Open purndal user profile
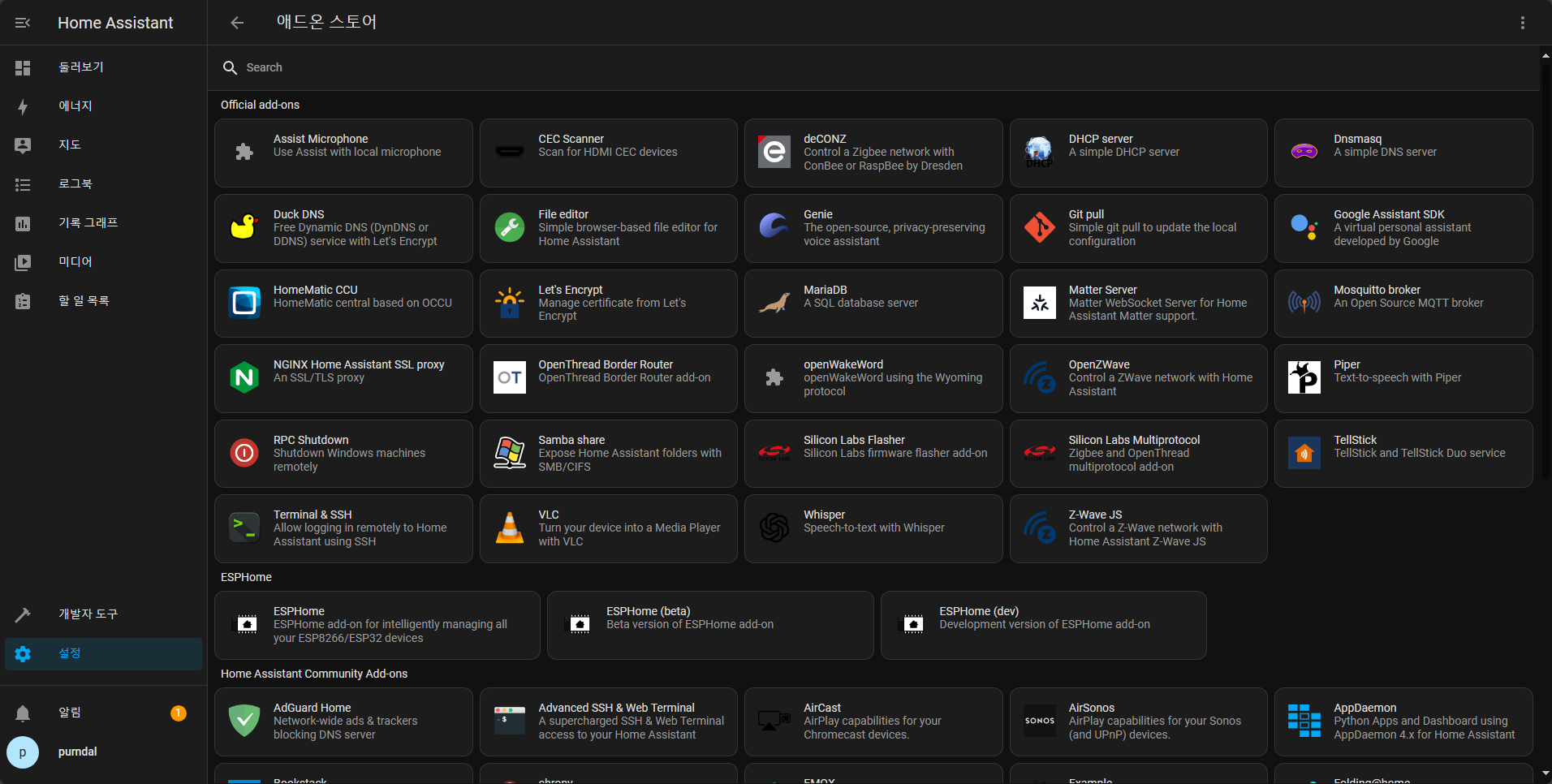Screen dimensions: 1552x784 click(x=103, y=752)
